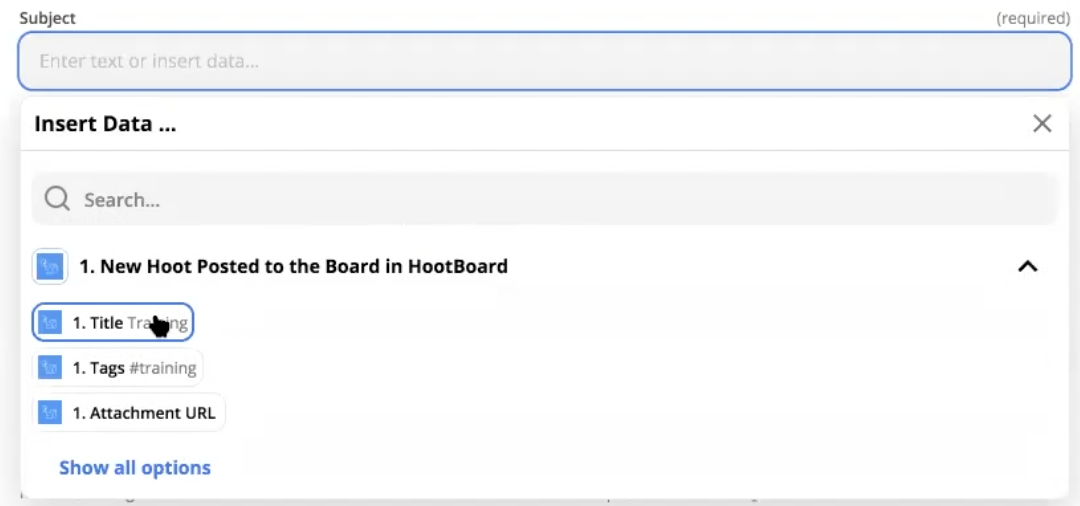Close the Insert Data panel

[x=1042, y=124]
